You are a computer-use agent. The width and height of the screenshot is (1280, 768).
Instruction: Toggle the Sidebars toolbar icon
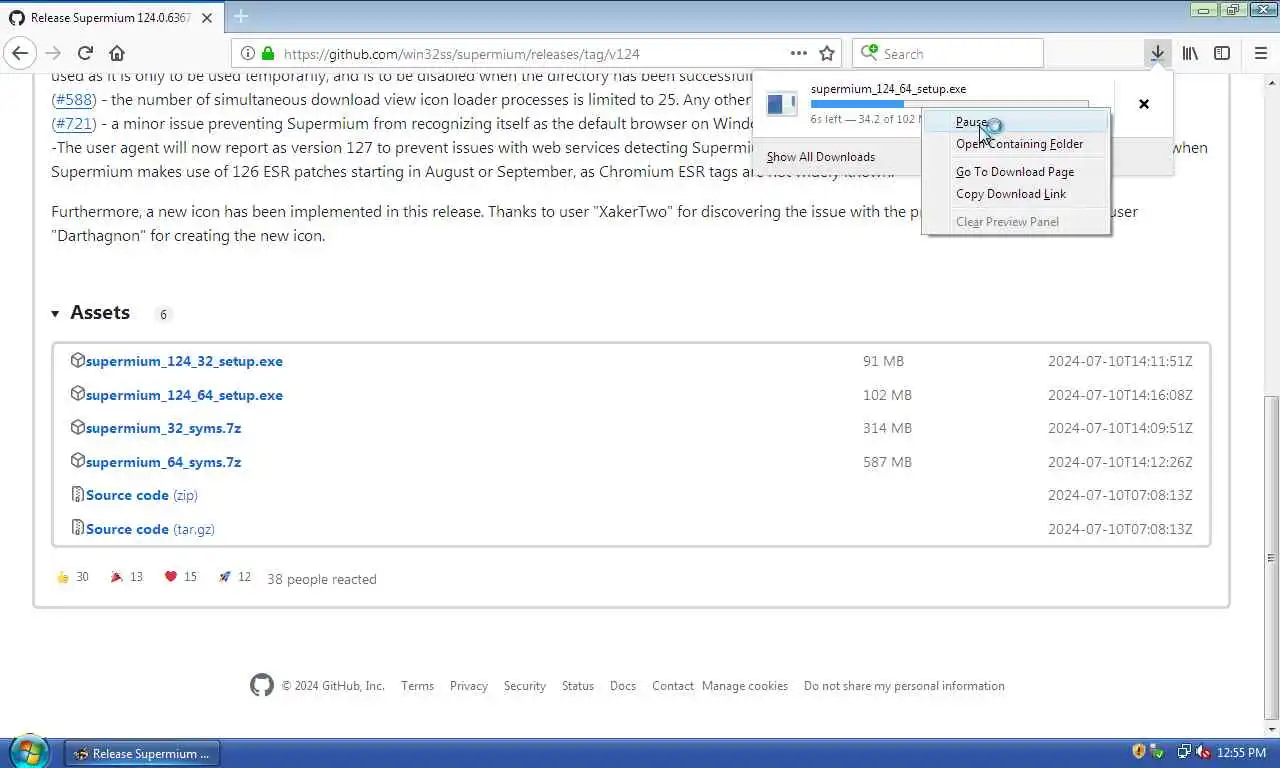point(1222,53)
